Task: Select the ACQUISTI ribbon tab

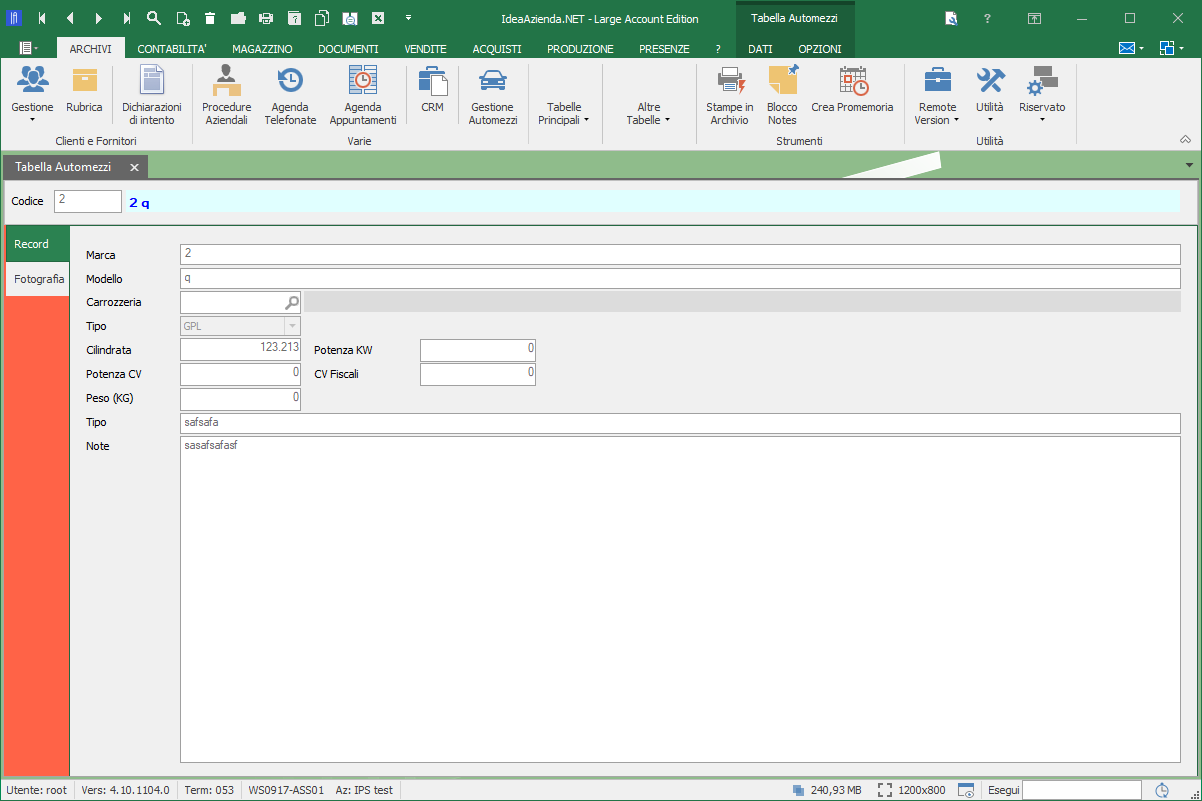Action: tap(497, 49)
